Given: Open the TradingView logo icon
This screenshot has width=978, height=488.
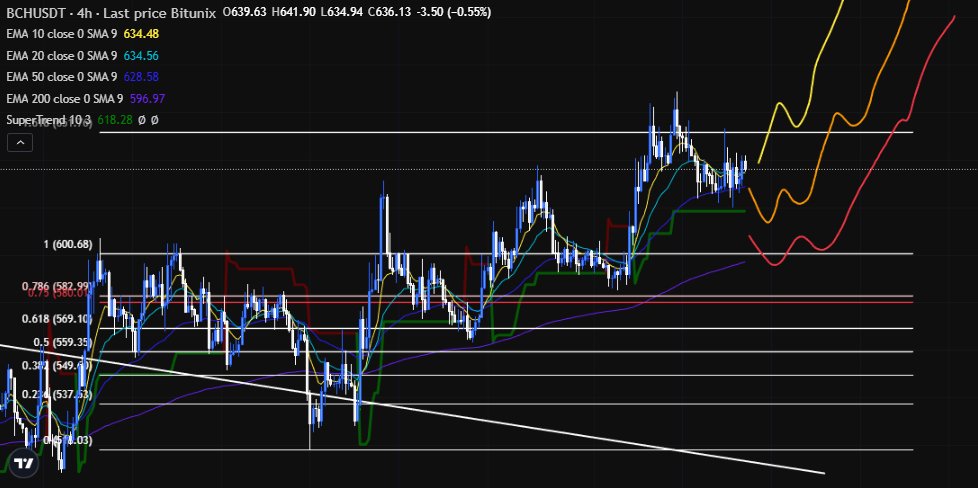Looking at the screenshot, I should [x=24, y=464].
